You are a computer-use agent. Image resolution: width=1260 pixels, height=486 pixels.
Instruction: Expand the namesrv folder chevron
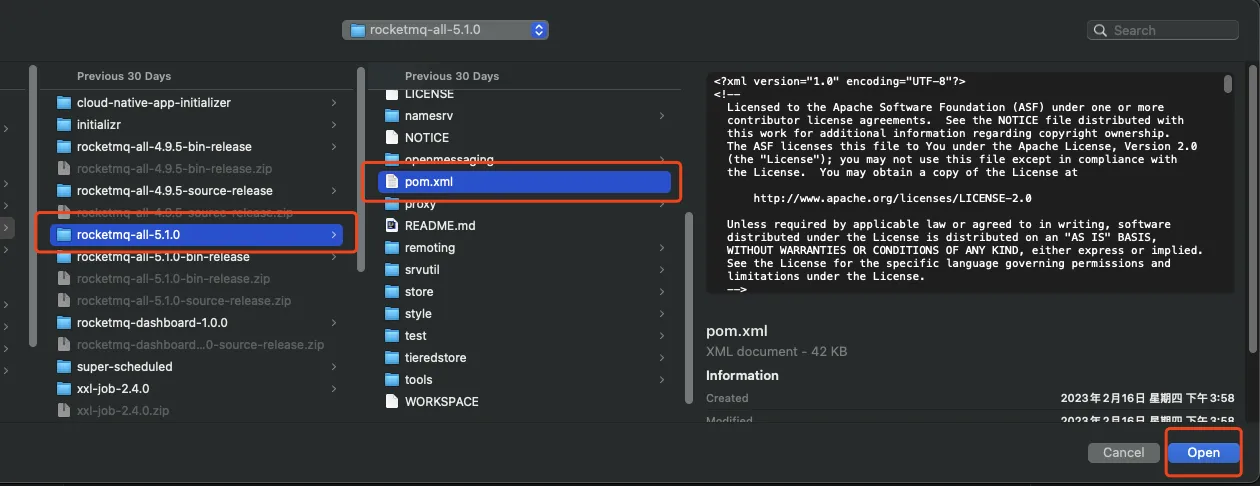[x=661, y=116]
